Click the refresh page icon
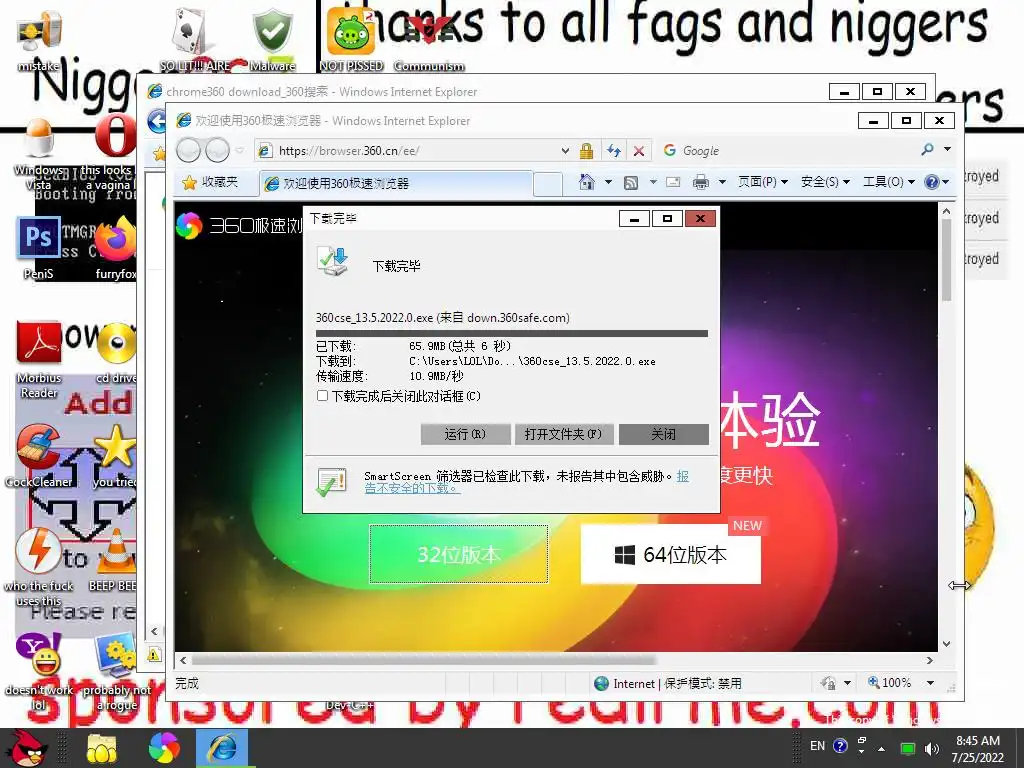 [613, 151]
